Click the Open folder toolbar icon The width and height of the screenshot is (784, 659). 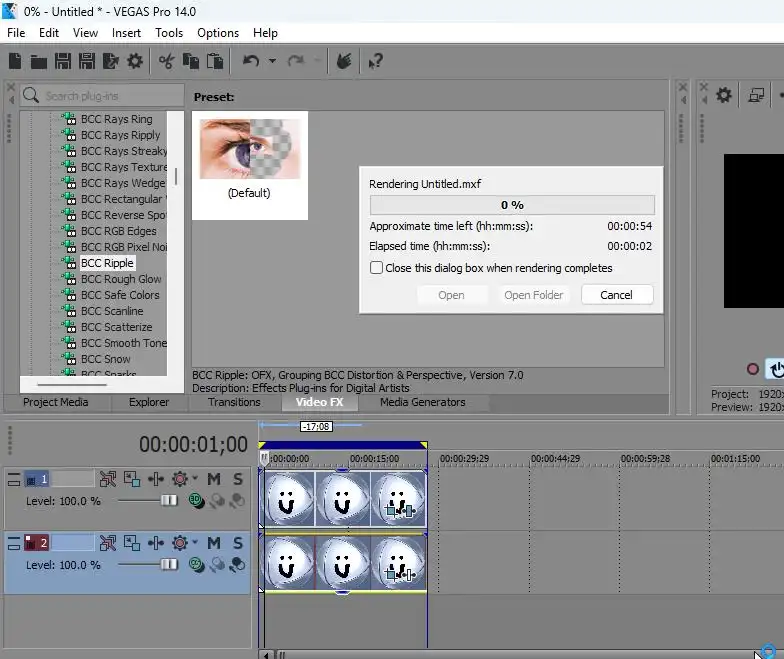coord(38,62)
